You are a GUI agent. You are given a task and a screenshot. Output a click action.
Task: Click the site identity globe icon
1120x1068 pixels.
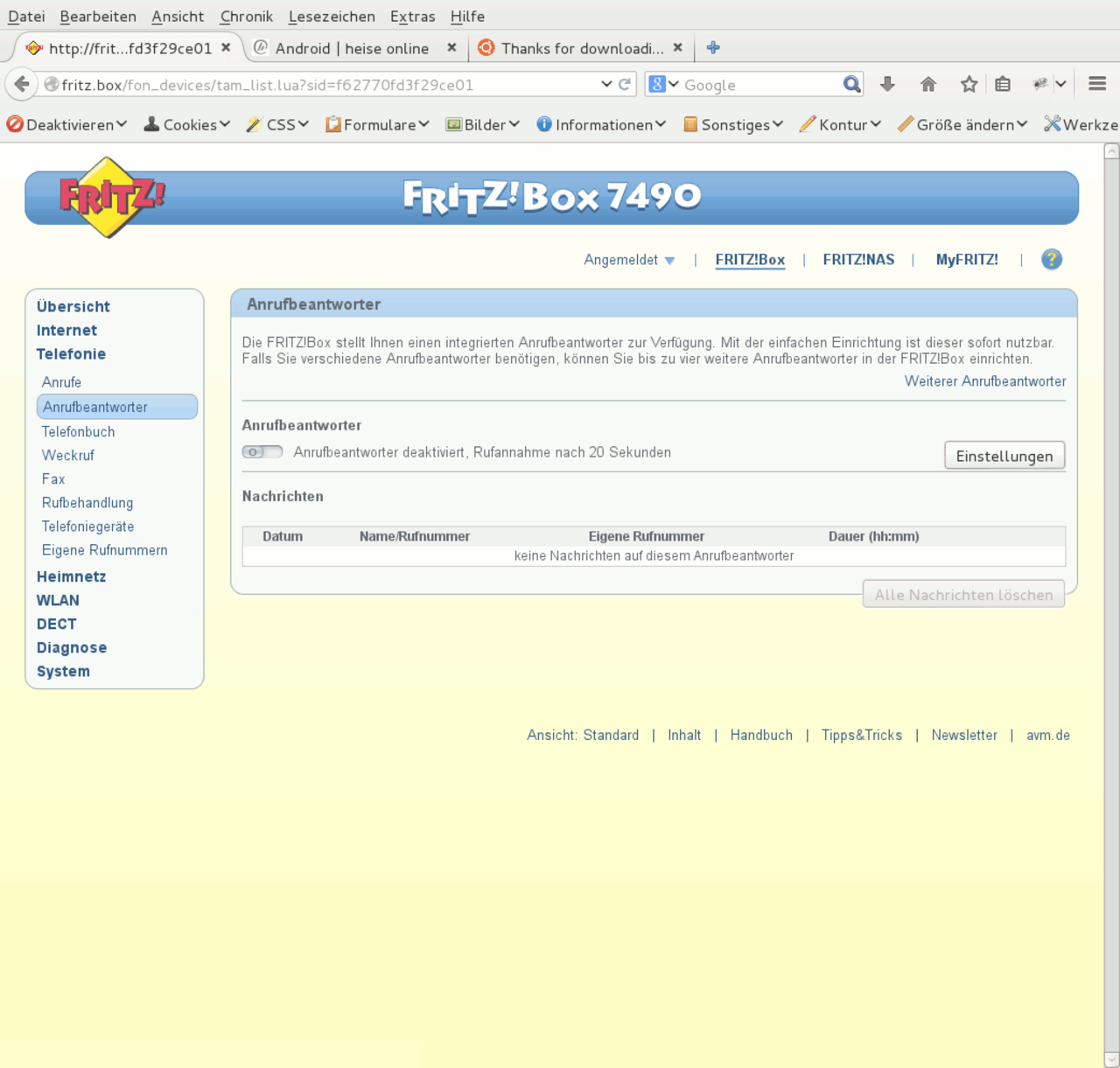coord(52,85)
